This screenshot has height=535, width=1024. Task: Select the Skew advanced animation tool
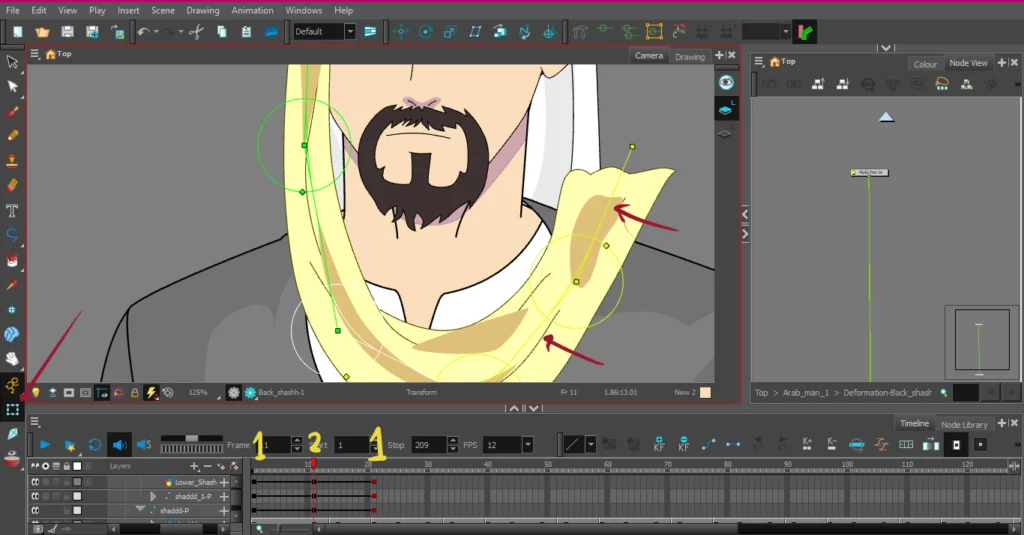pyautogui.click(x=475, y=31)
